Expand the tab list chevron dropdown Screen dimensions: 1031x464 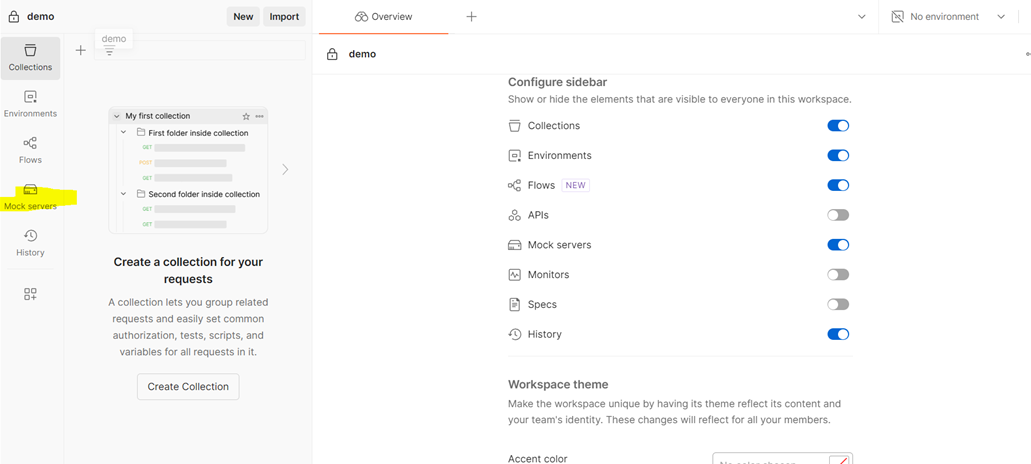862,17
